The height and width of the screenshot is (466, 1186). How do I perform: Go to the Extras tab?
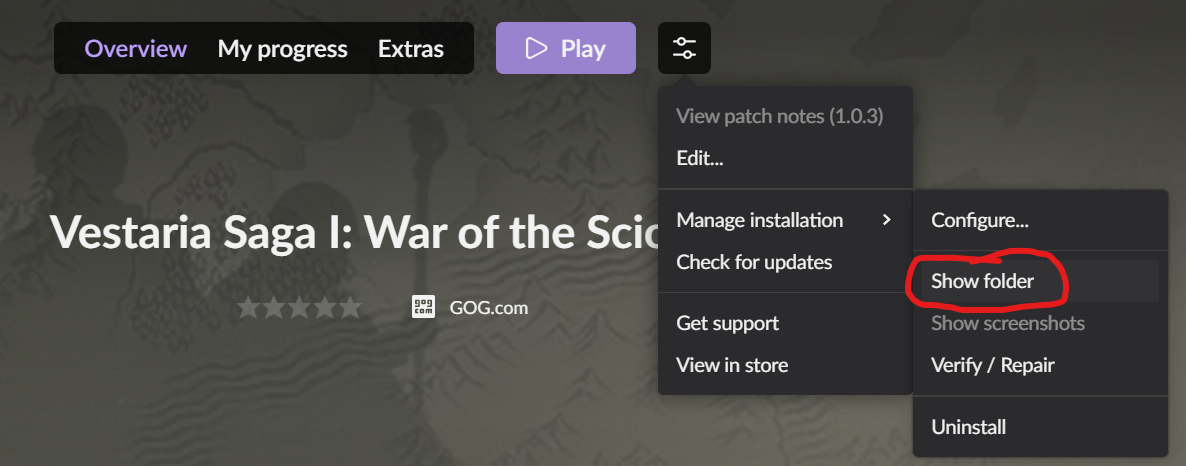coord(411,48)
